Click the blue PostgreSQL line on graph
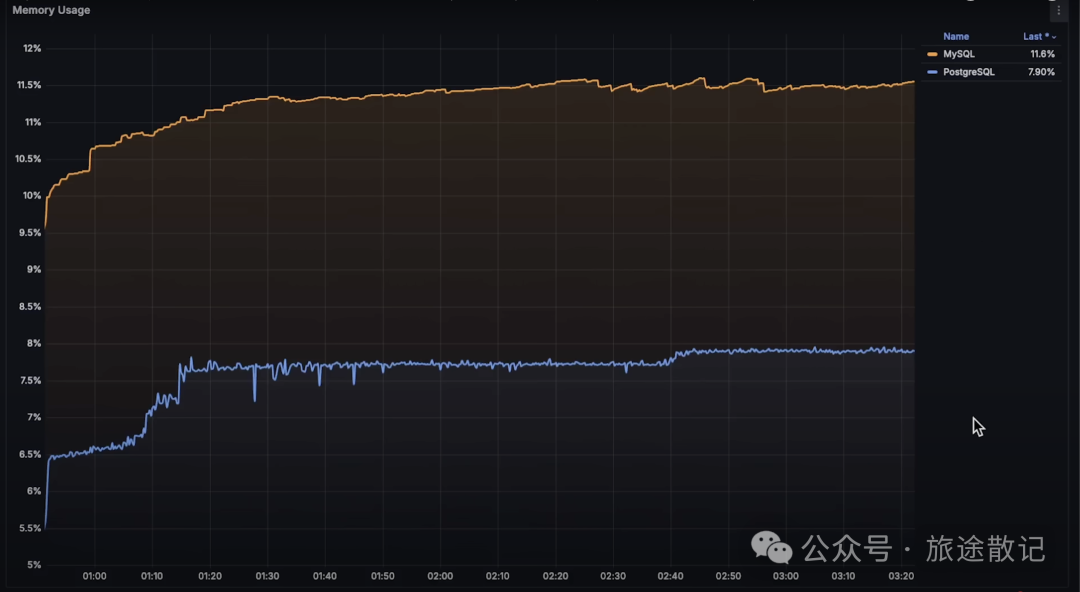This screenshot has height=592, width=1080. 500,365
